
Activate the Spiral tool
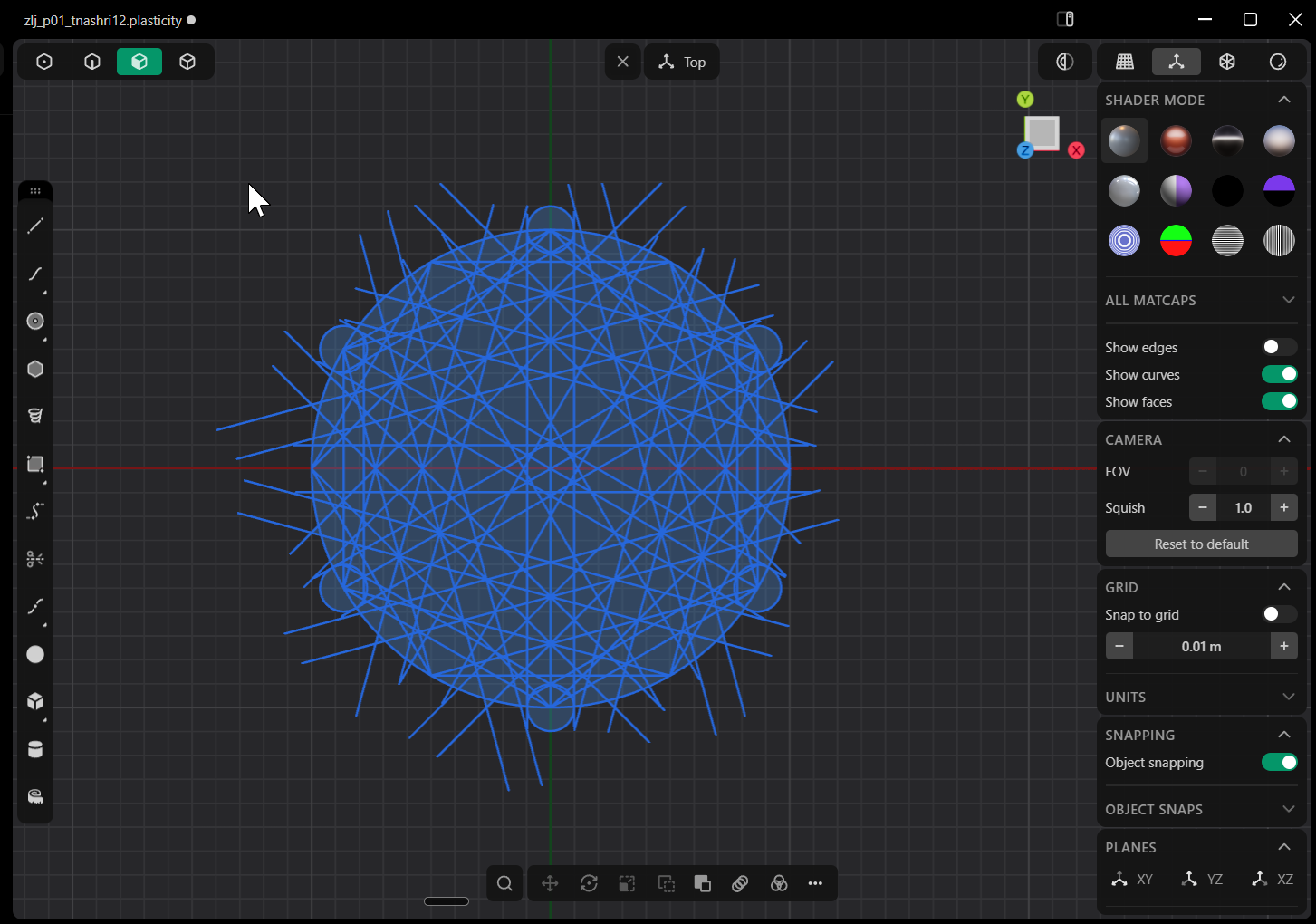click(35, 416)
